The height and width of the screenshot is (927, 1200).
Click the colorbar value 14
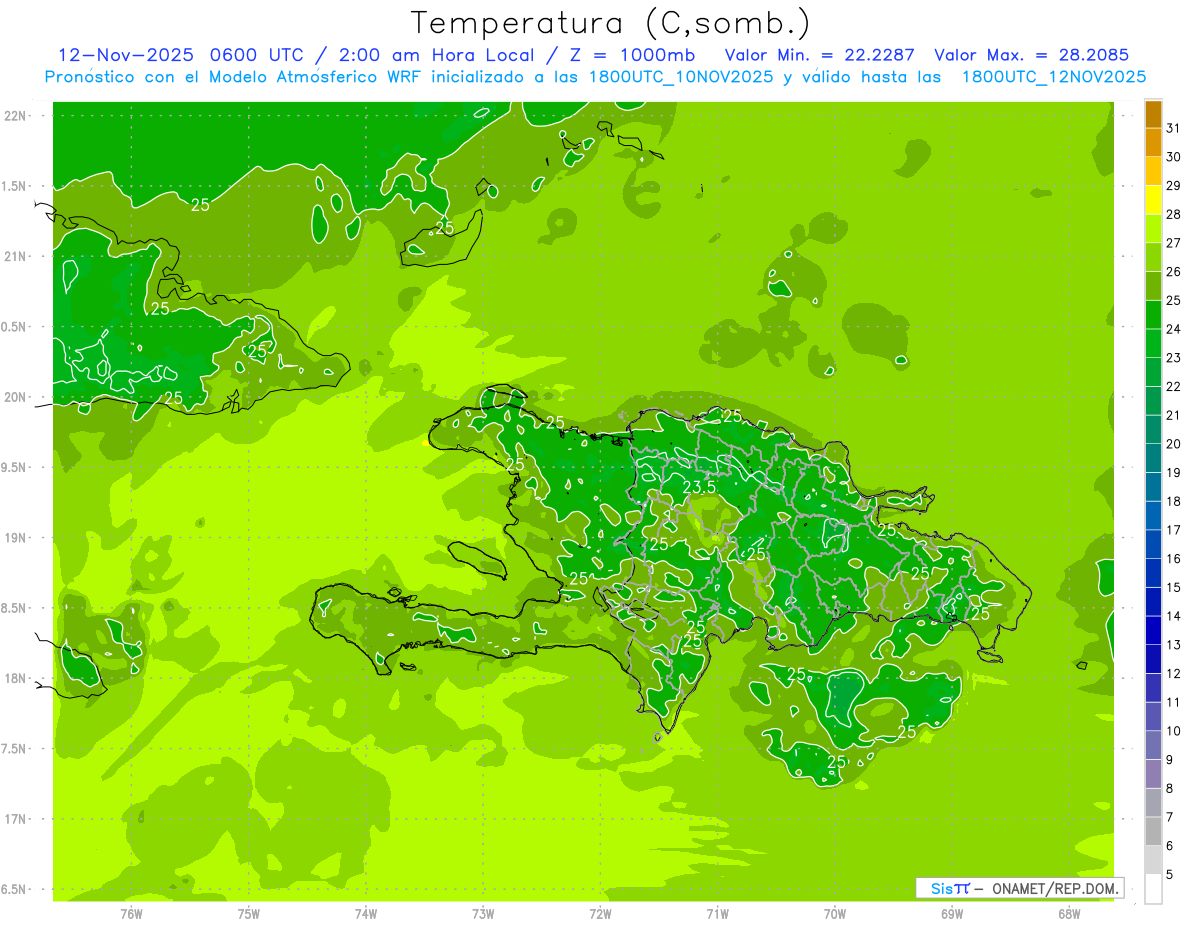[1173, 616]
